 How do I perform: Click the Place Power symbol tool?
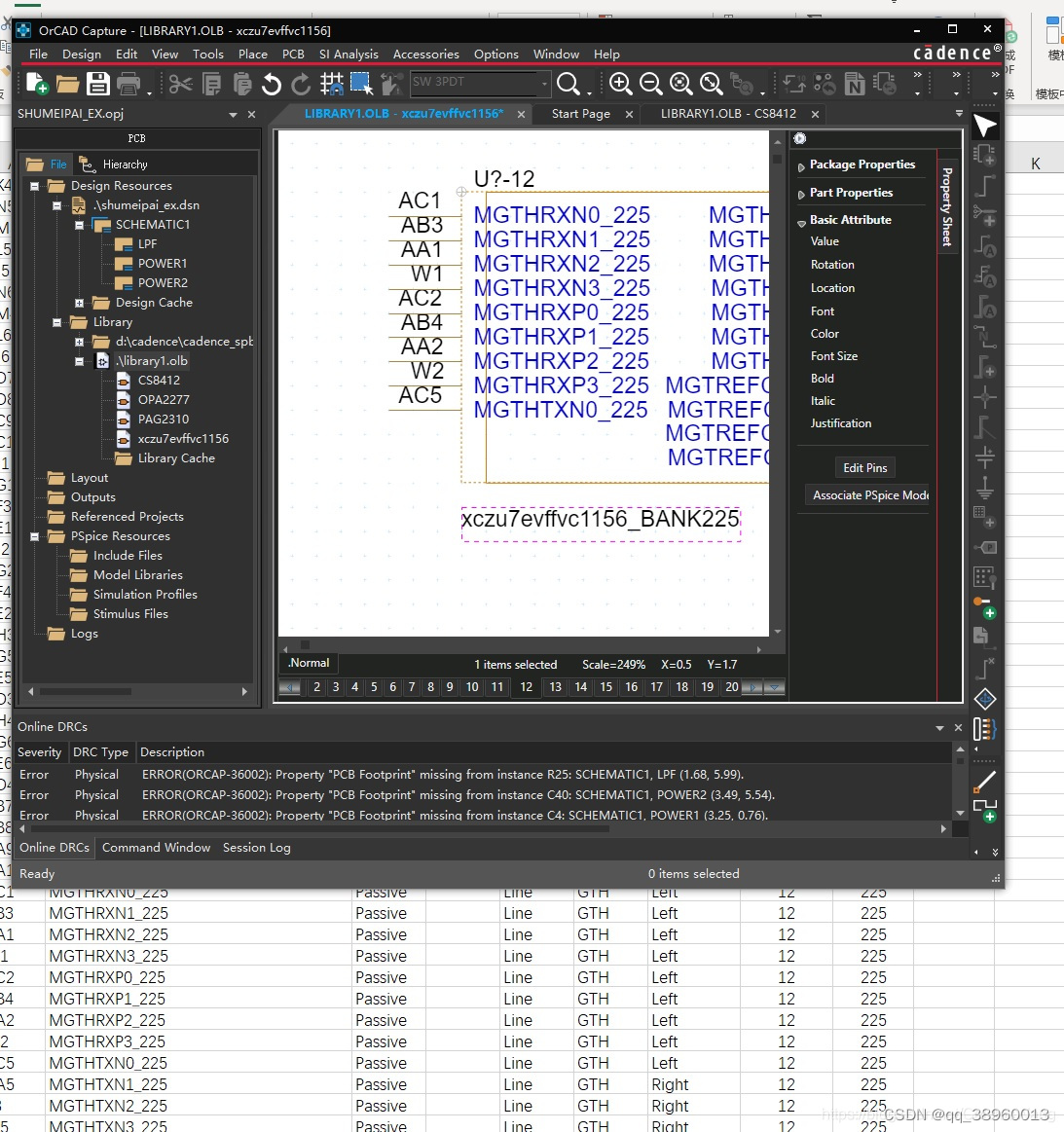coord(984,456)
